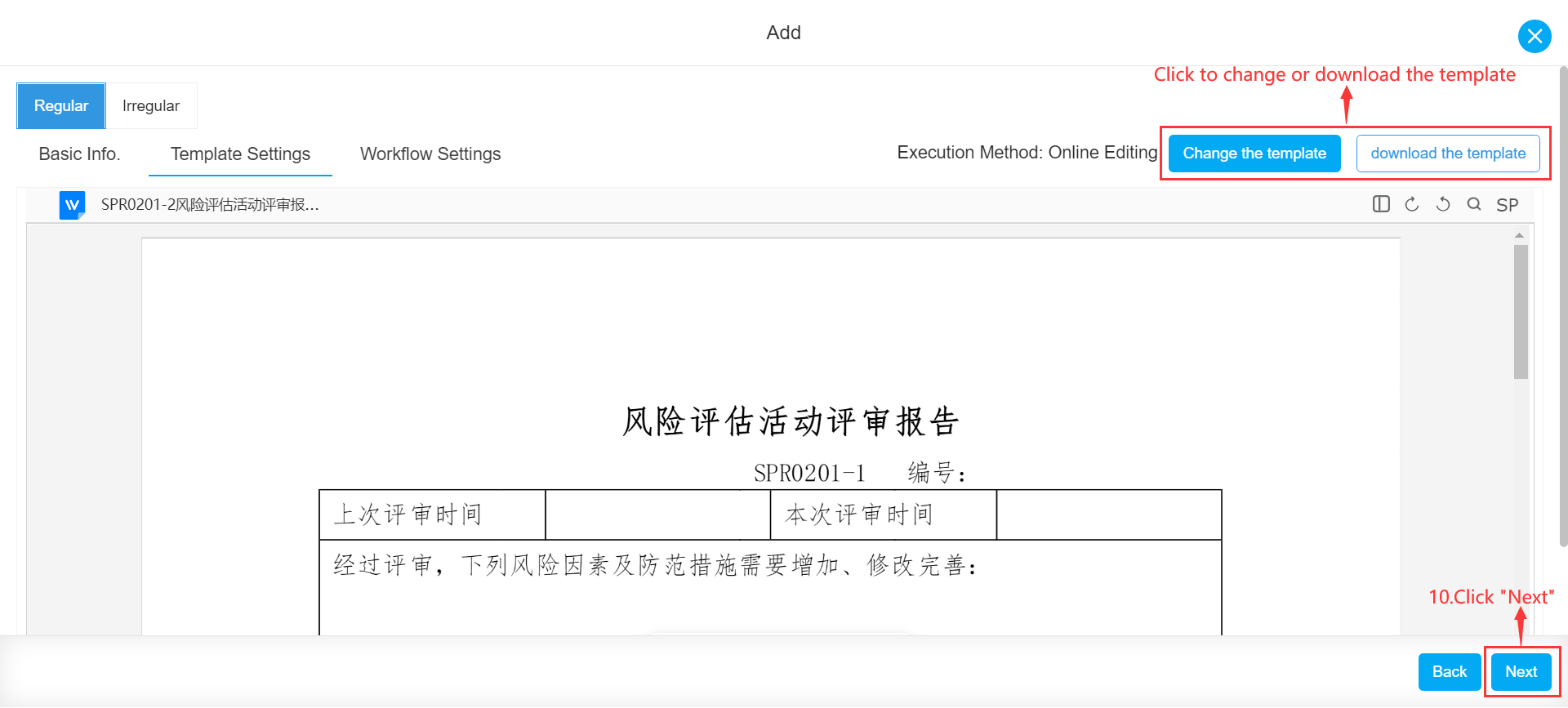Open the Basic Info. tab
The image size is (1568, 708).
79,154
